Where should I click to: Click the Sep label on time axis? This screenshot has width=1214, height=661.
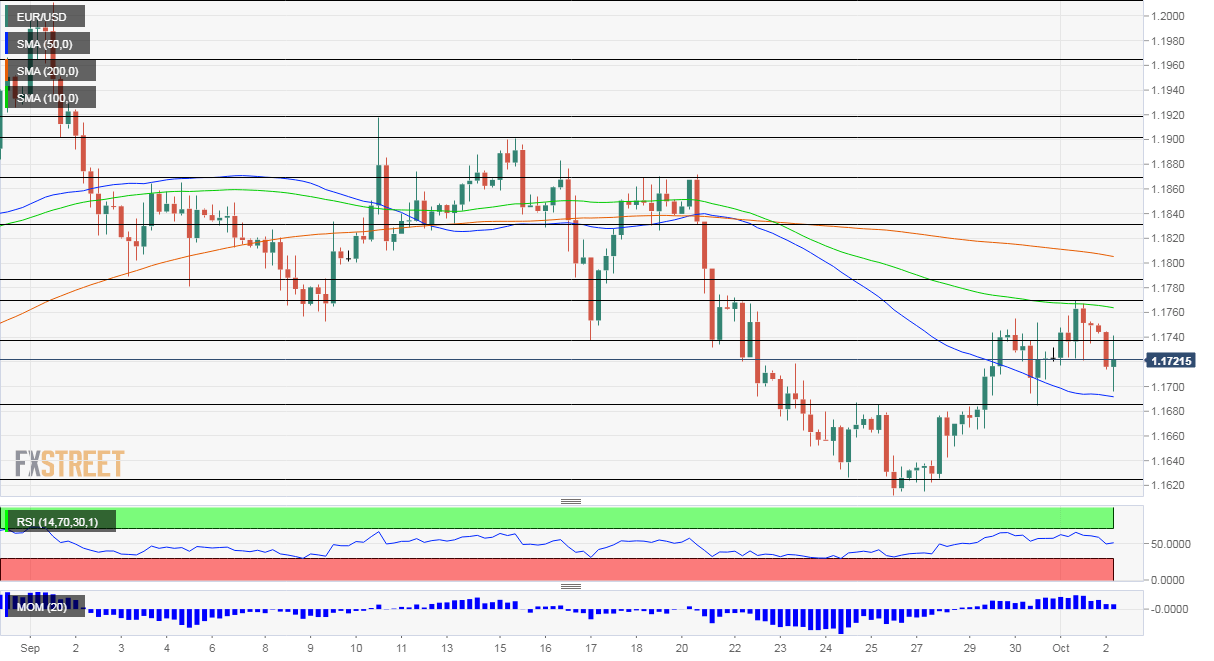tap(29, 648)
